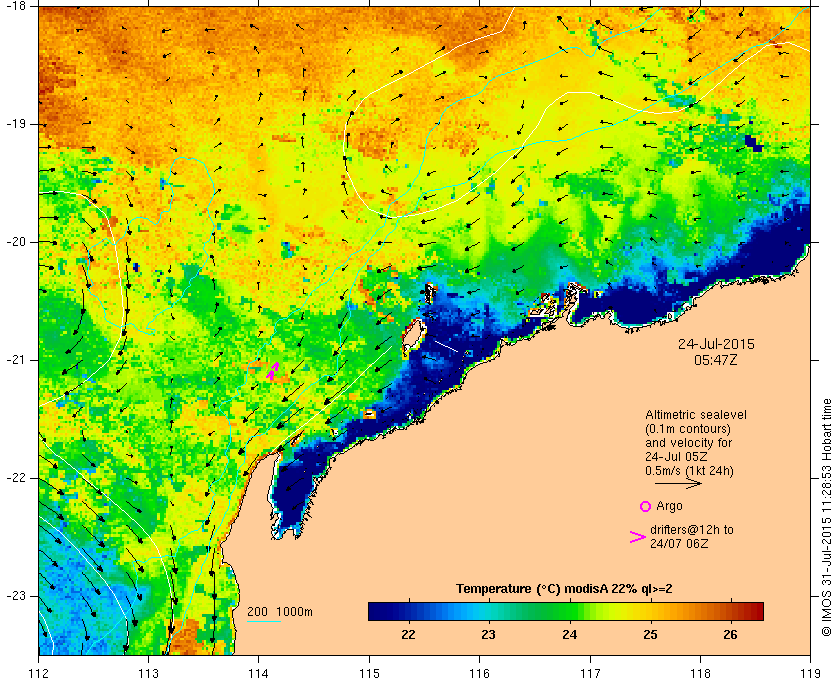Click the cyan 200m isobath legend line
This screenshot has height=680, width=840.
(x=264, y=622)
